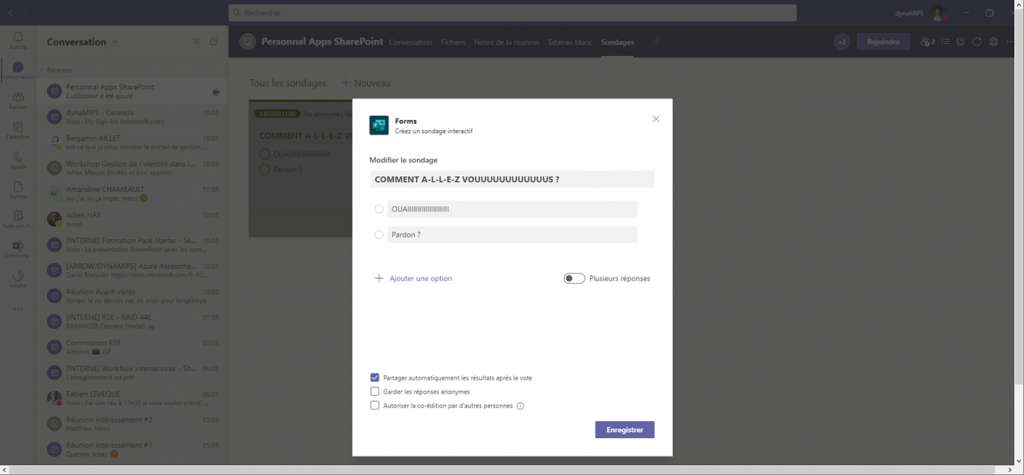The width and height of the screenshot is (1024, 475).
Task: Open the Commission RSE chat
Action: tap(133, 346)
